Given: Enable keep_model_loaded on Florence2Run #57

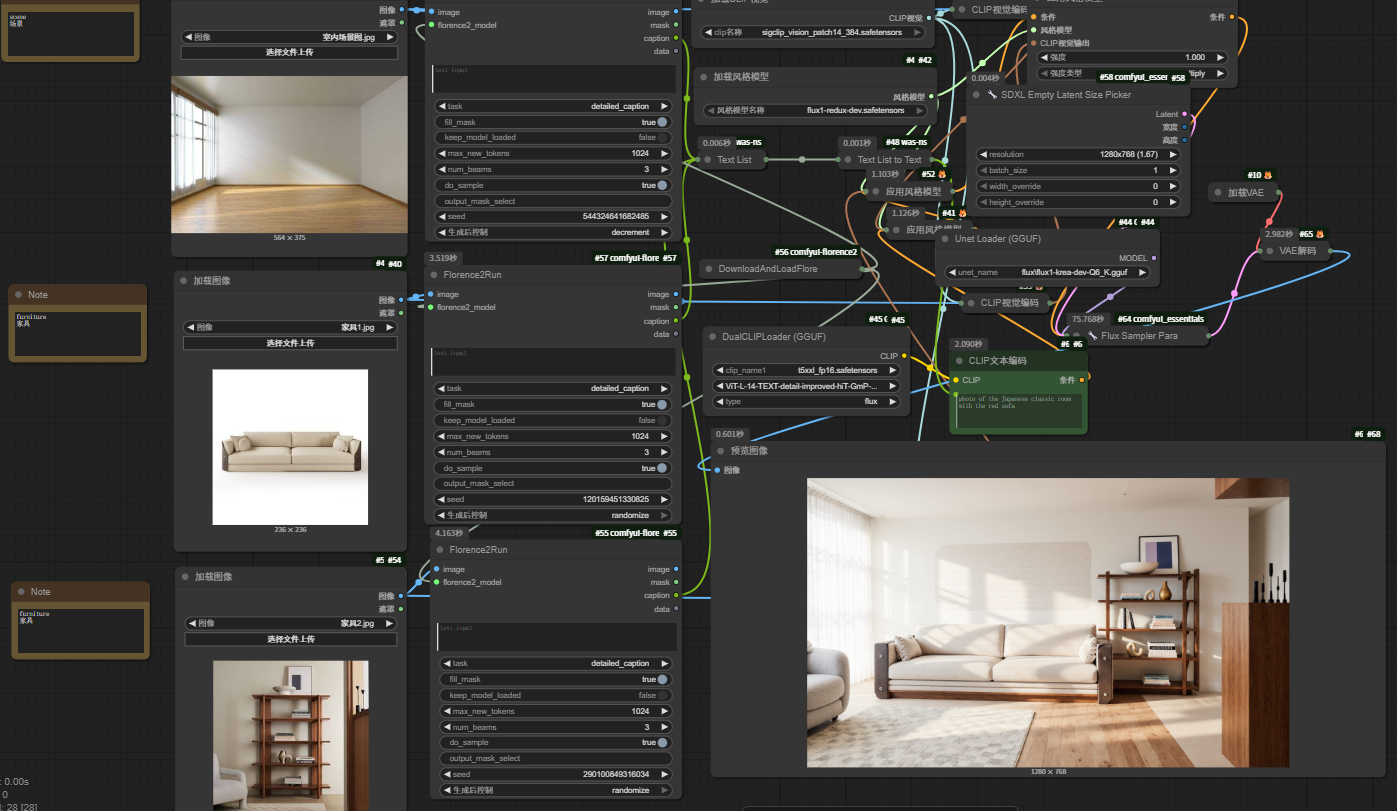Looking at the screenshot, I should point(554,421).
